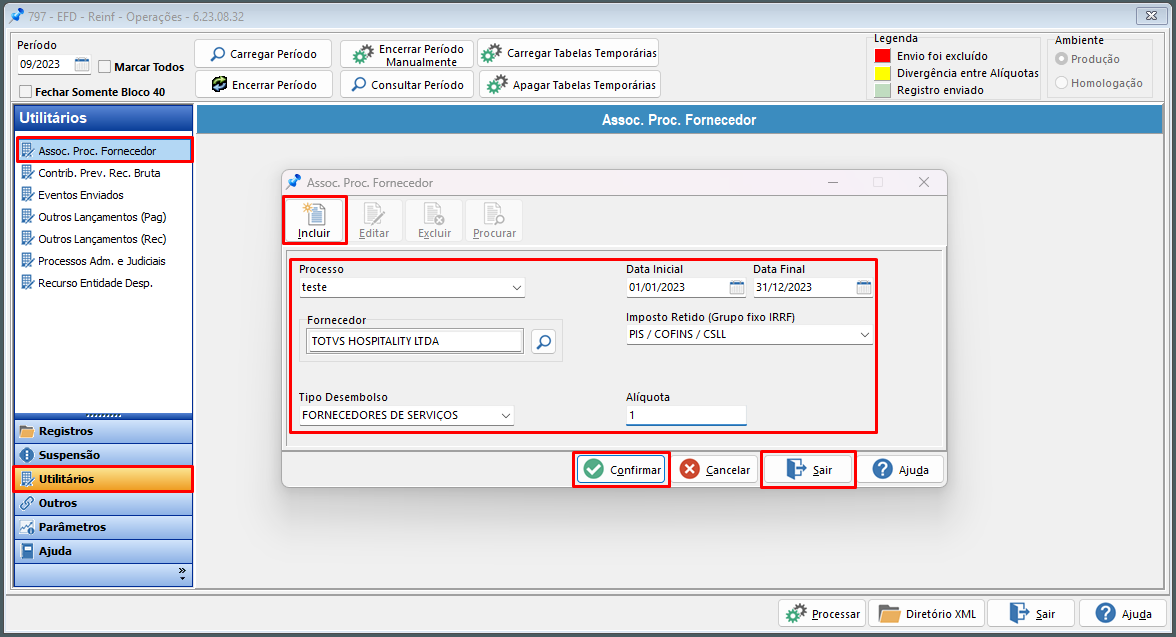This screenshot has height=637, width=1176.
Task: Enable Fechar Somente Bloco 40 checkbox
Action: (26, 92)
